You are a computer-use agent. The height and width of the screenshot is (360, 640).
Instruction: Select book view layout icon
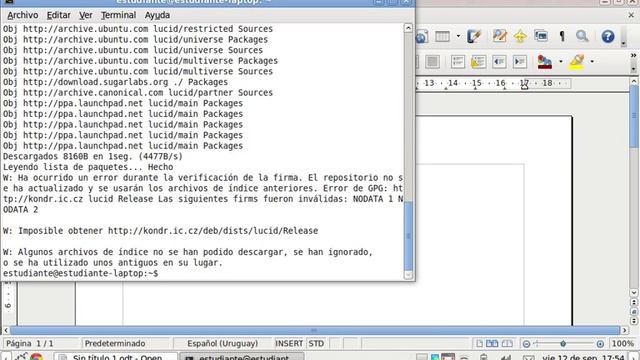coord(507,344)
